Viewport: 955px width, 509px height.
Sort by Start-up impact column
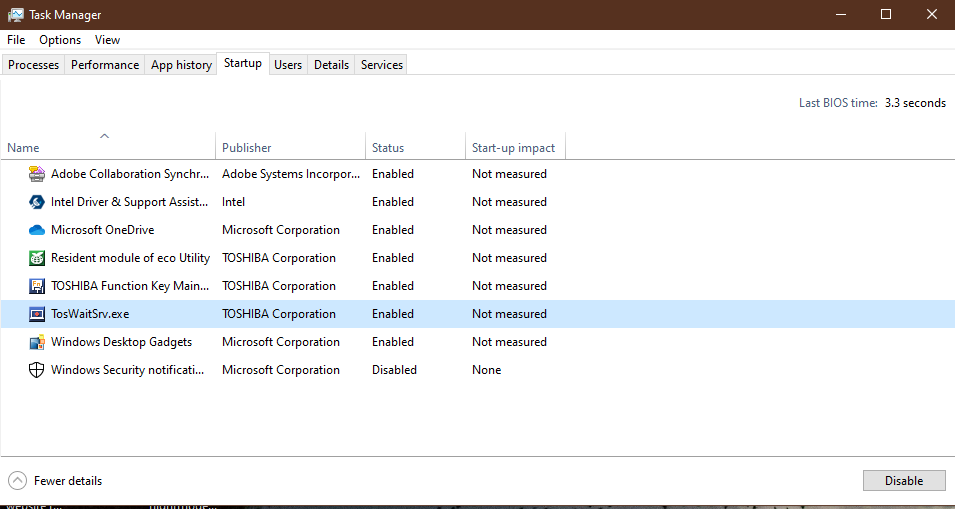[x=515, y=147]
